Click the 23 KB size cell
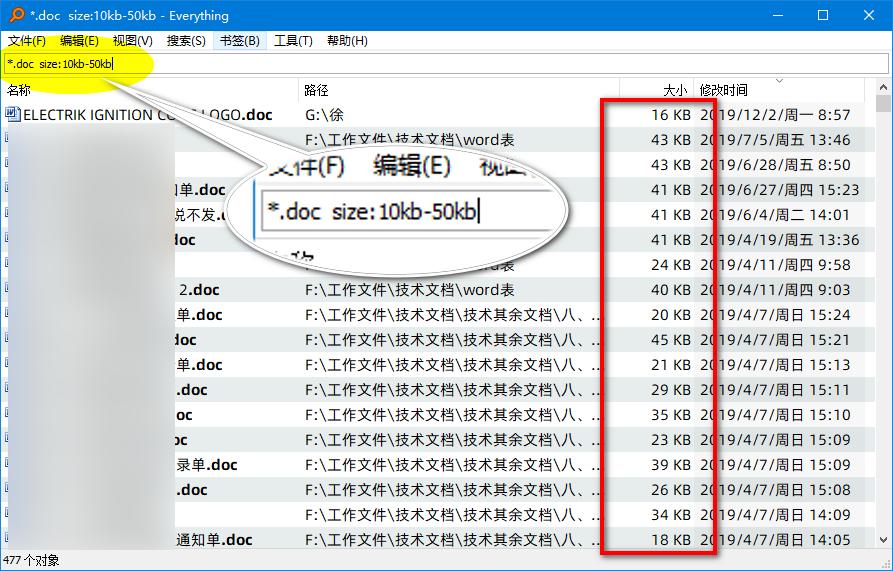 [x=671, y=441]
